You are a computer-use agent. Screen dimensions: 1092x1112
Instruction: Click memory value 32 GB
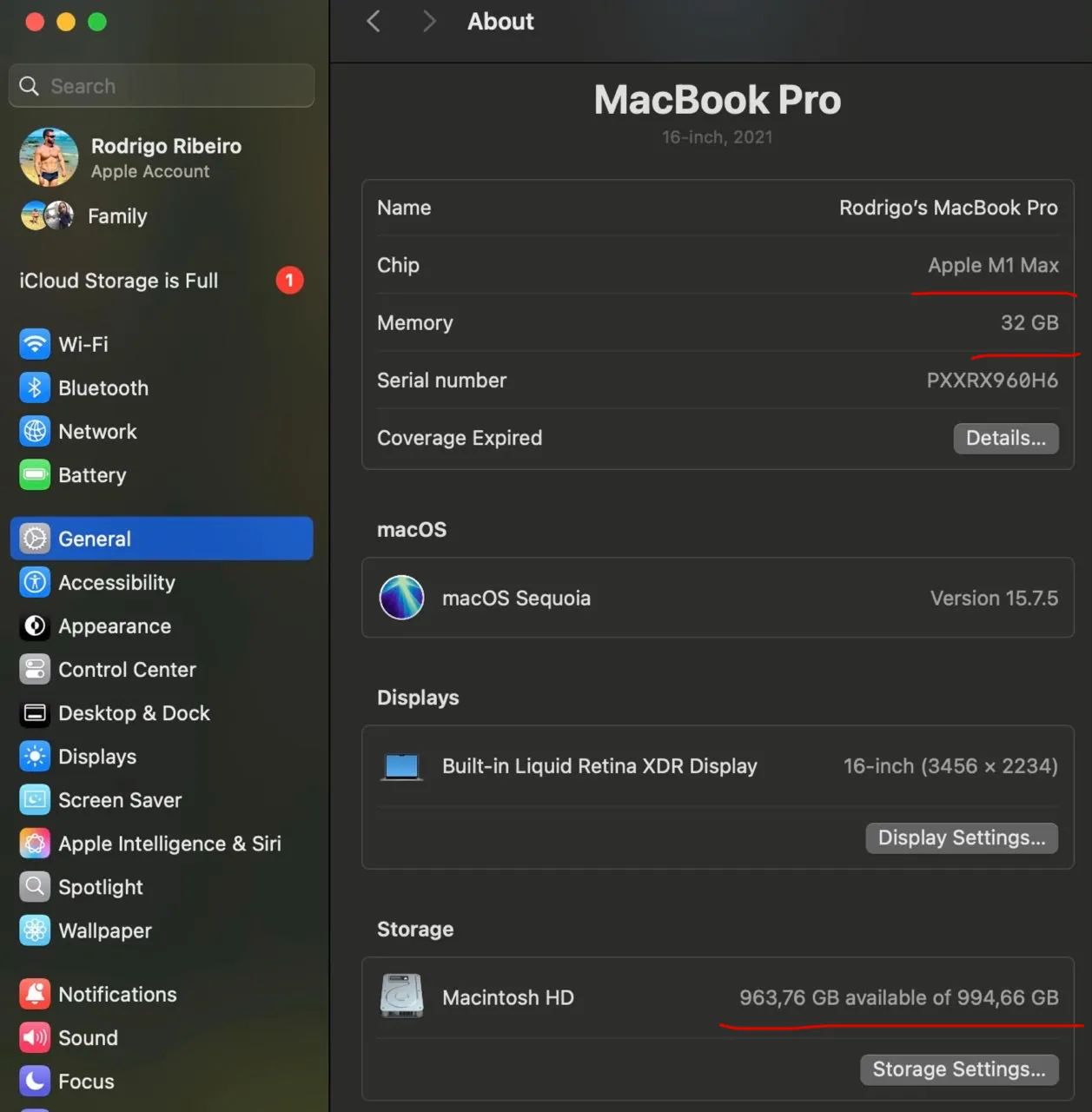[1029, 322]
